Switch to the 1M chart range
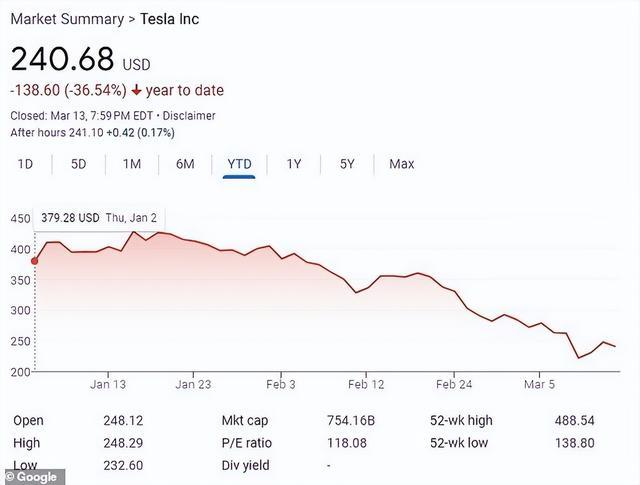Viewport: 640px width, 485px height. coord(132,164)
